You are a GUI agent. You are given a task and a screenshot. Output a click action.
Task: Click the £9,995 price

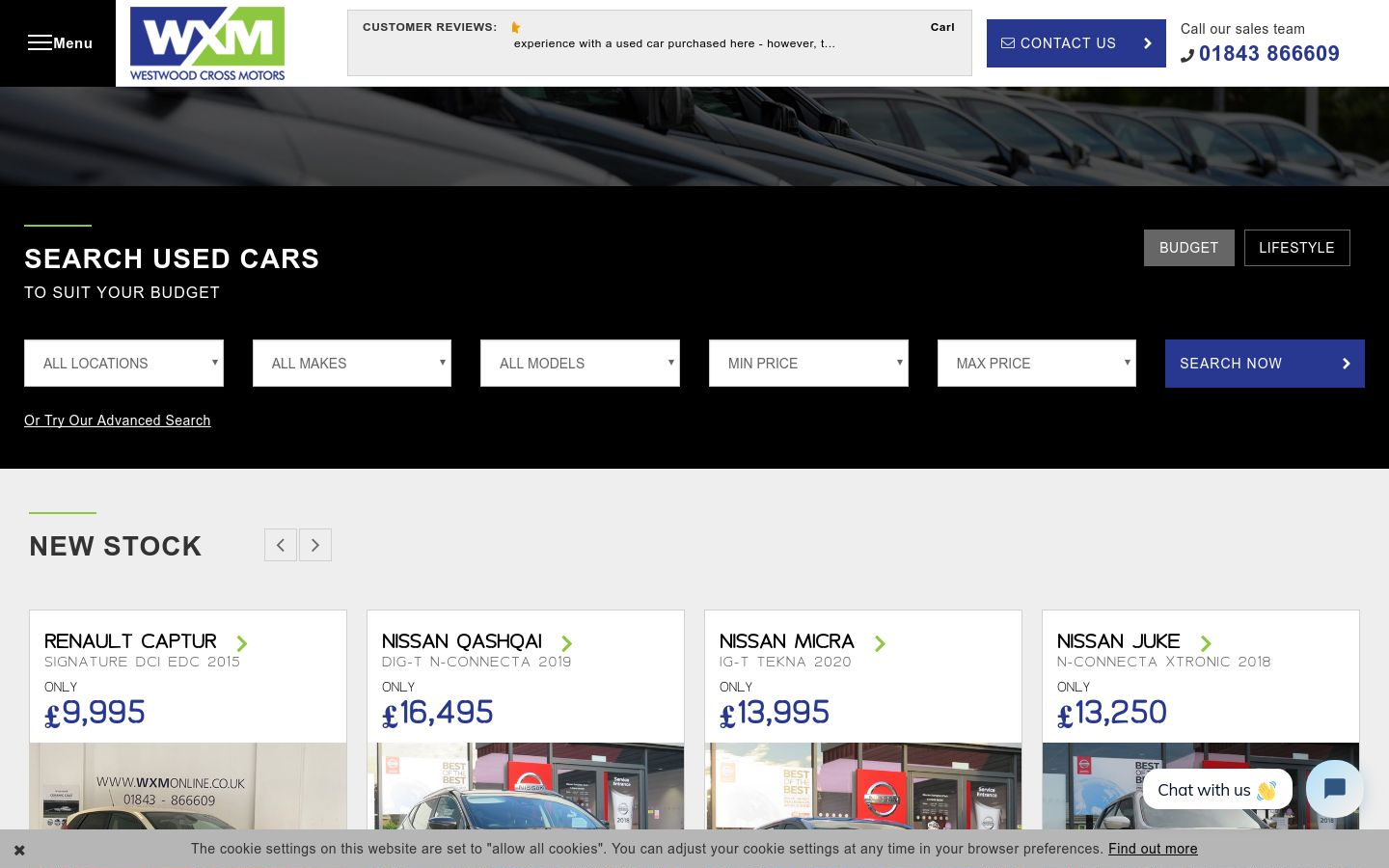pos(95,713)
